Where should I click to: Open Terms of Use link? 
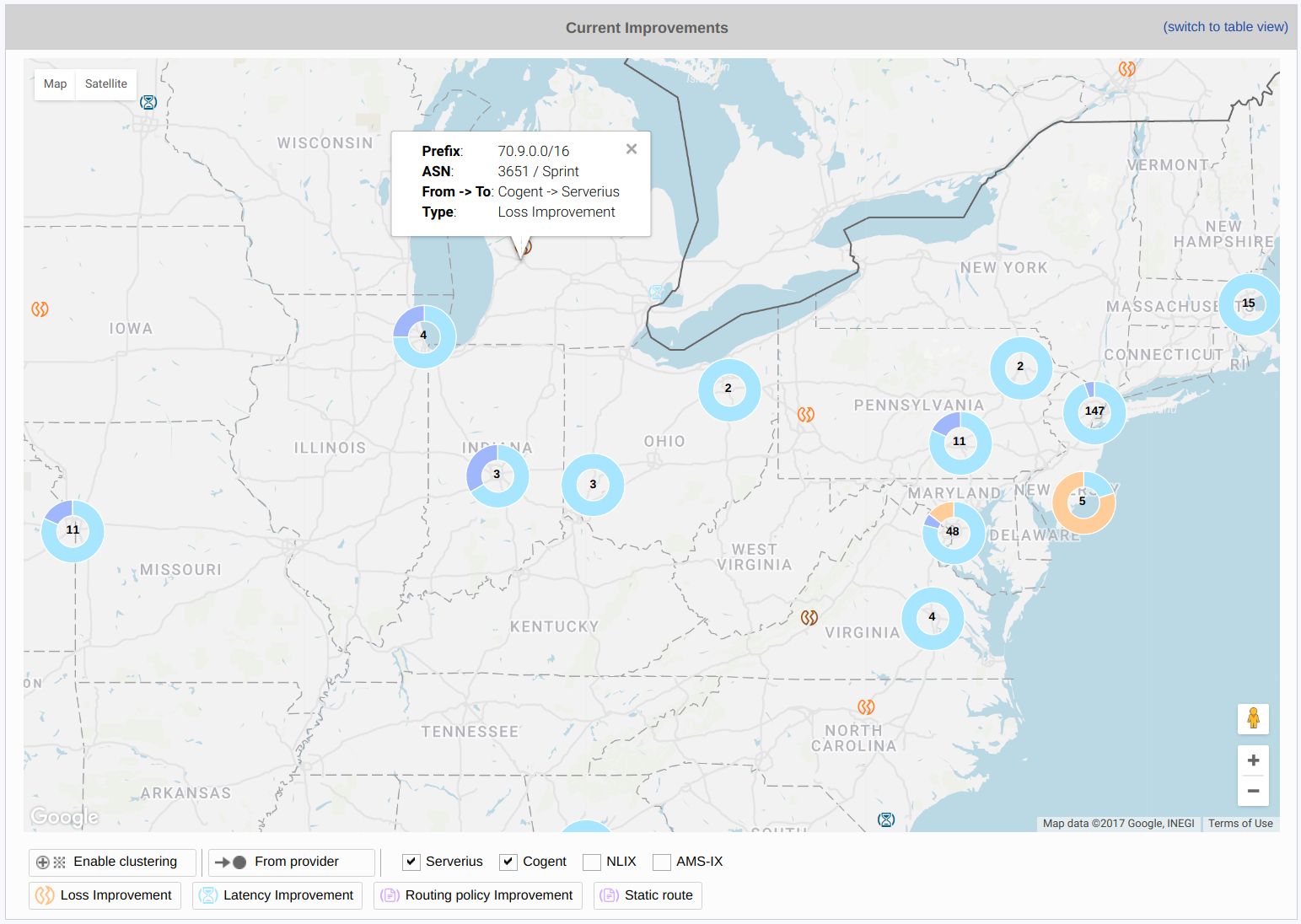click(x=1240, y=824)
